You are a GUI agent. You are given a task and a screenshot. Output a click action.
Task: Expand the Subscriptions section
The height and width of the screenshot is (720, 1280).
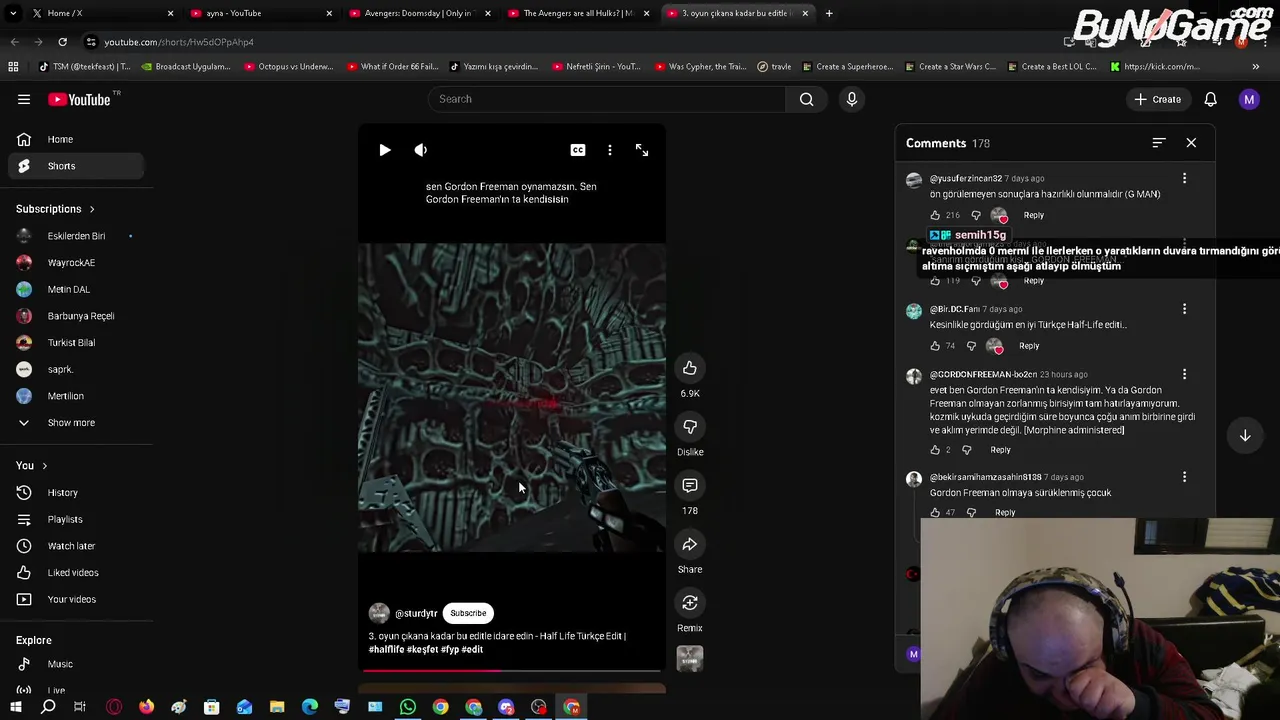56,209
